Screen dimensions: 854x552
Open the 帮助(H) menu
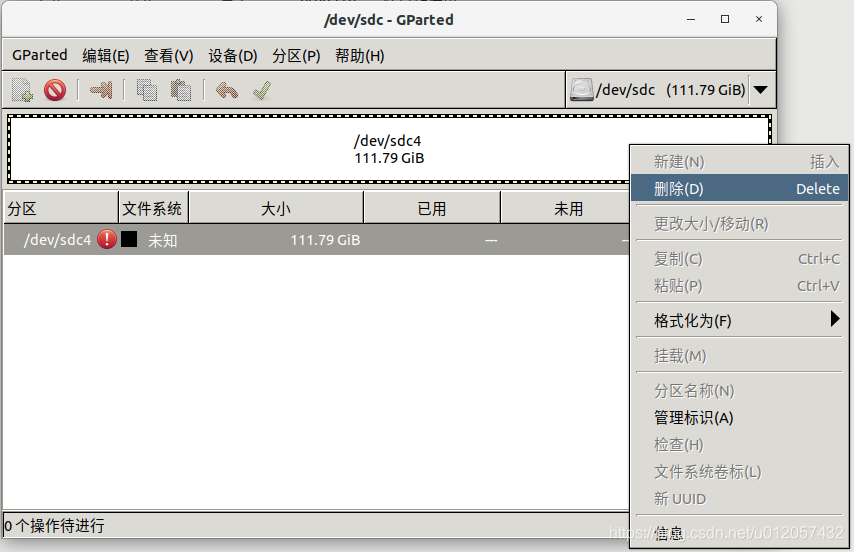tap(360, 56)
